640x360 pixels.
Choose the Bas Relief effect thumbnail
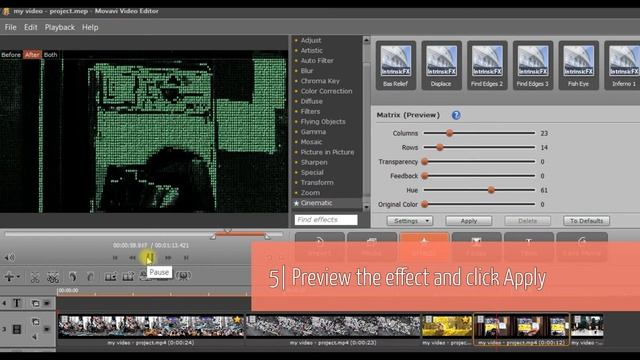click(x=396, y=65)
